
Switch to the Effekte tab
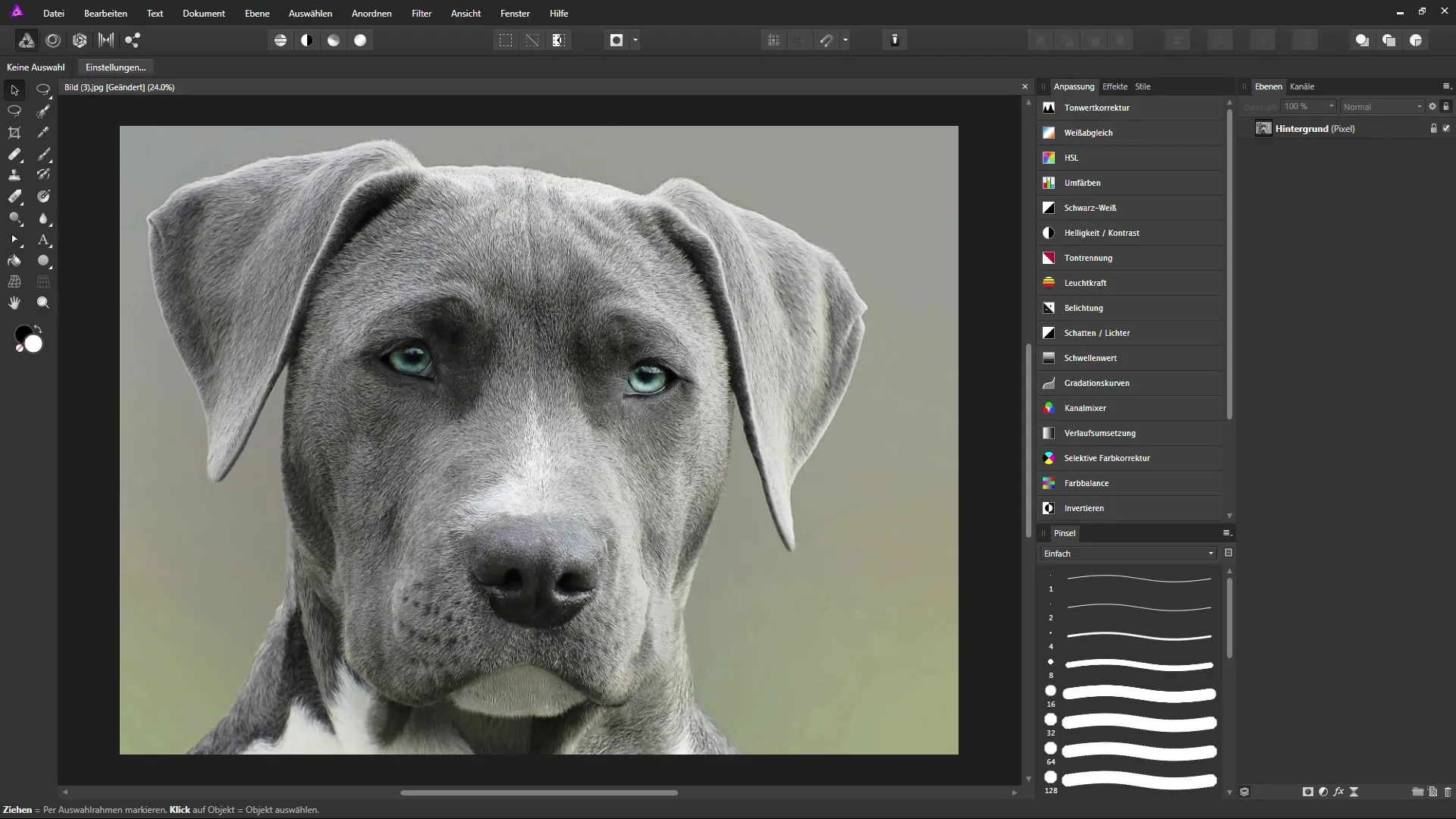click(x=1115, y=86)
